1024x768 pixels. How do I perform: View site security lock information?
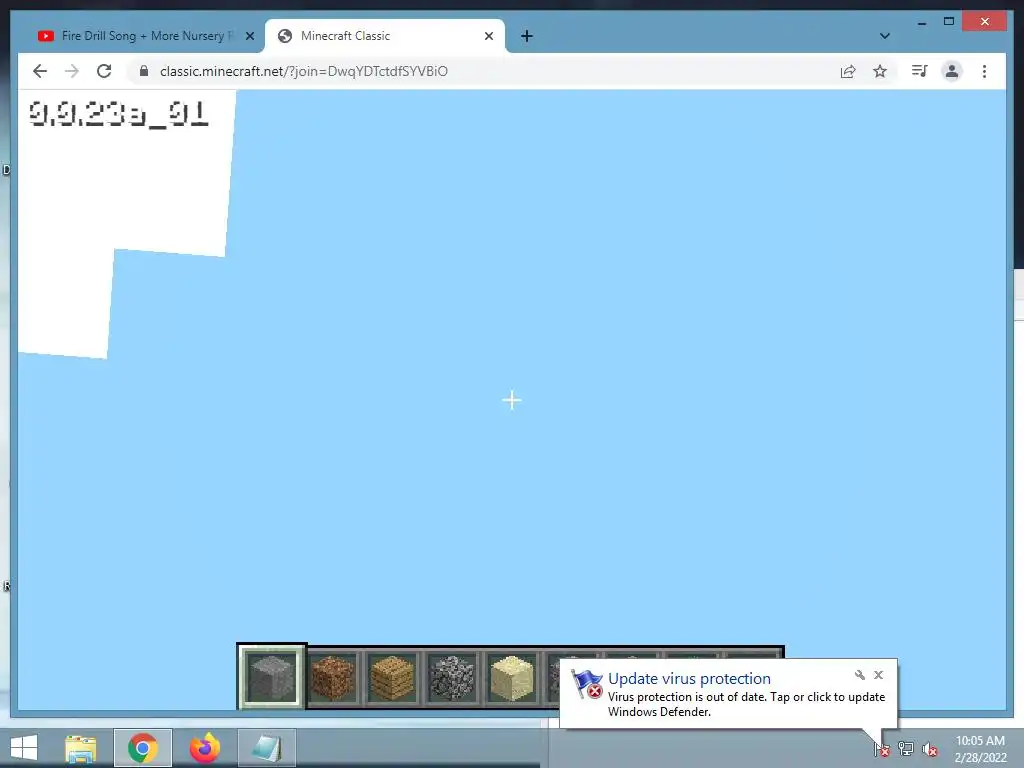pyautogui.click(x=144, y=71)
